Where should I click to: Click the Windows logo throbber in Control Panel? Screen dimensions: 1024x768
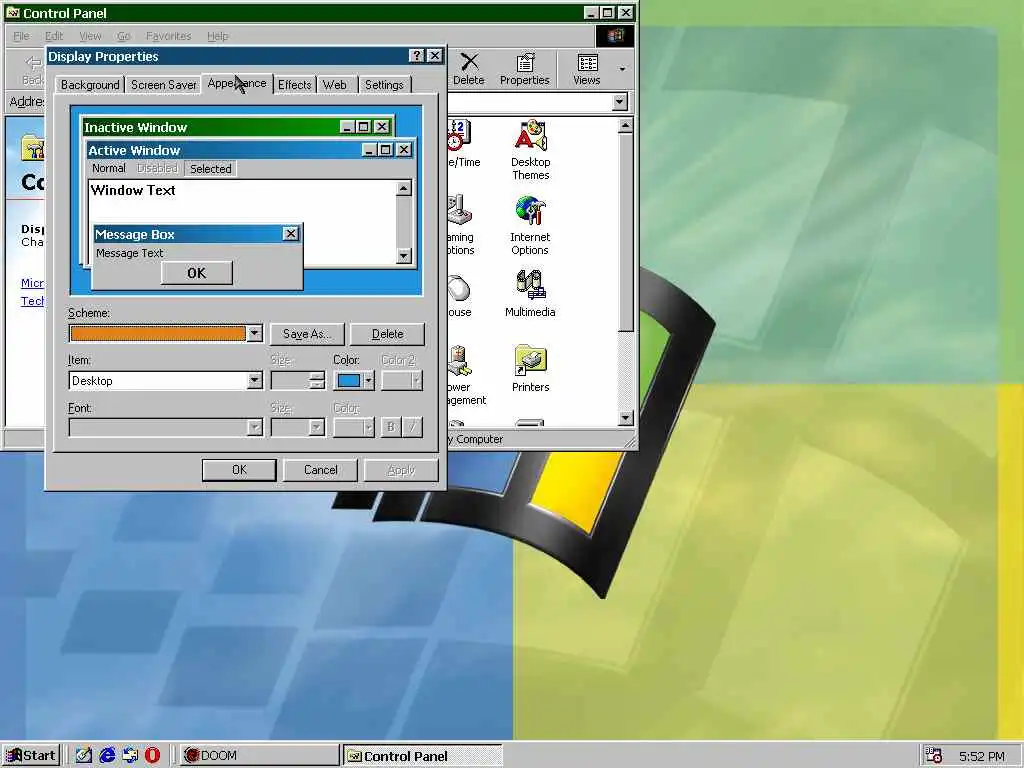(615, 35)
